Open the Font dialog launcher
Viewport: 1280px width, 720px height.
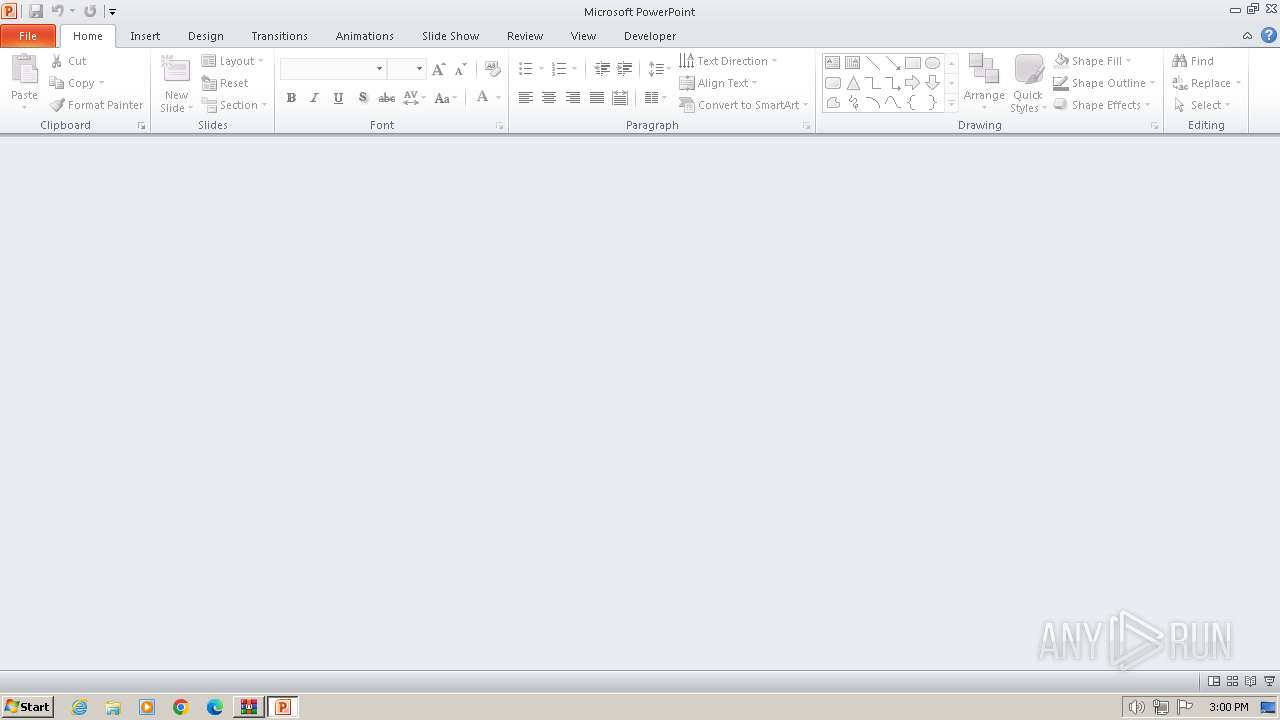tap(499, 126)
